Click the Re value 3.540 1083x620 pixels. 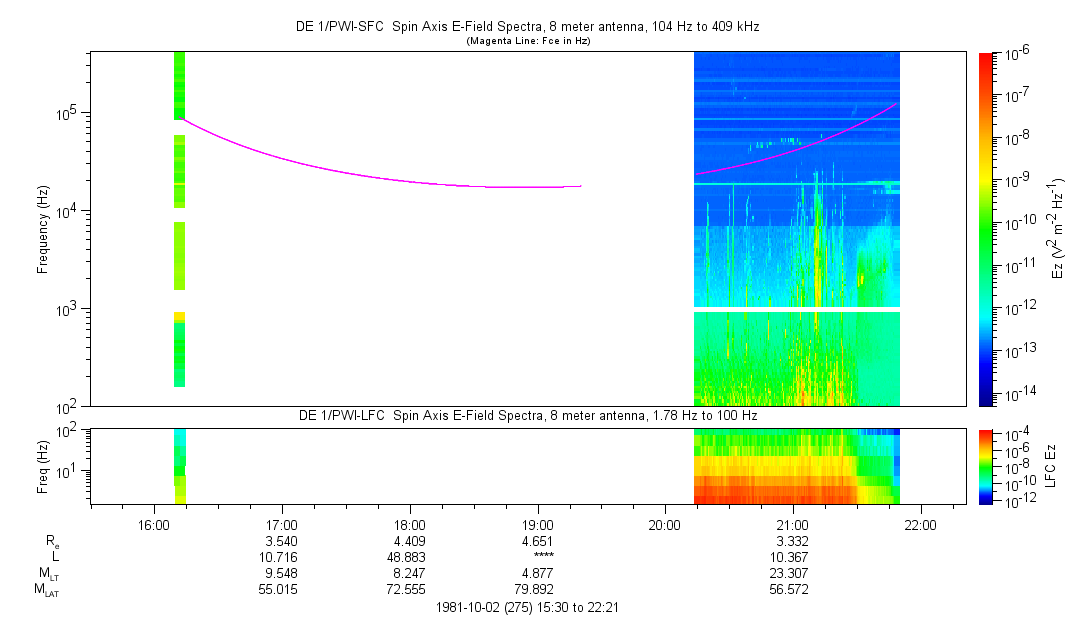(x=281, y=541)
